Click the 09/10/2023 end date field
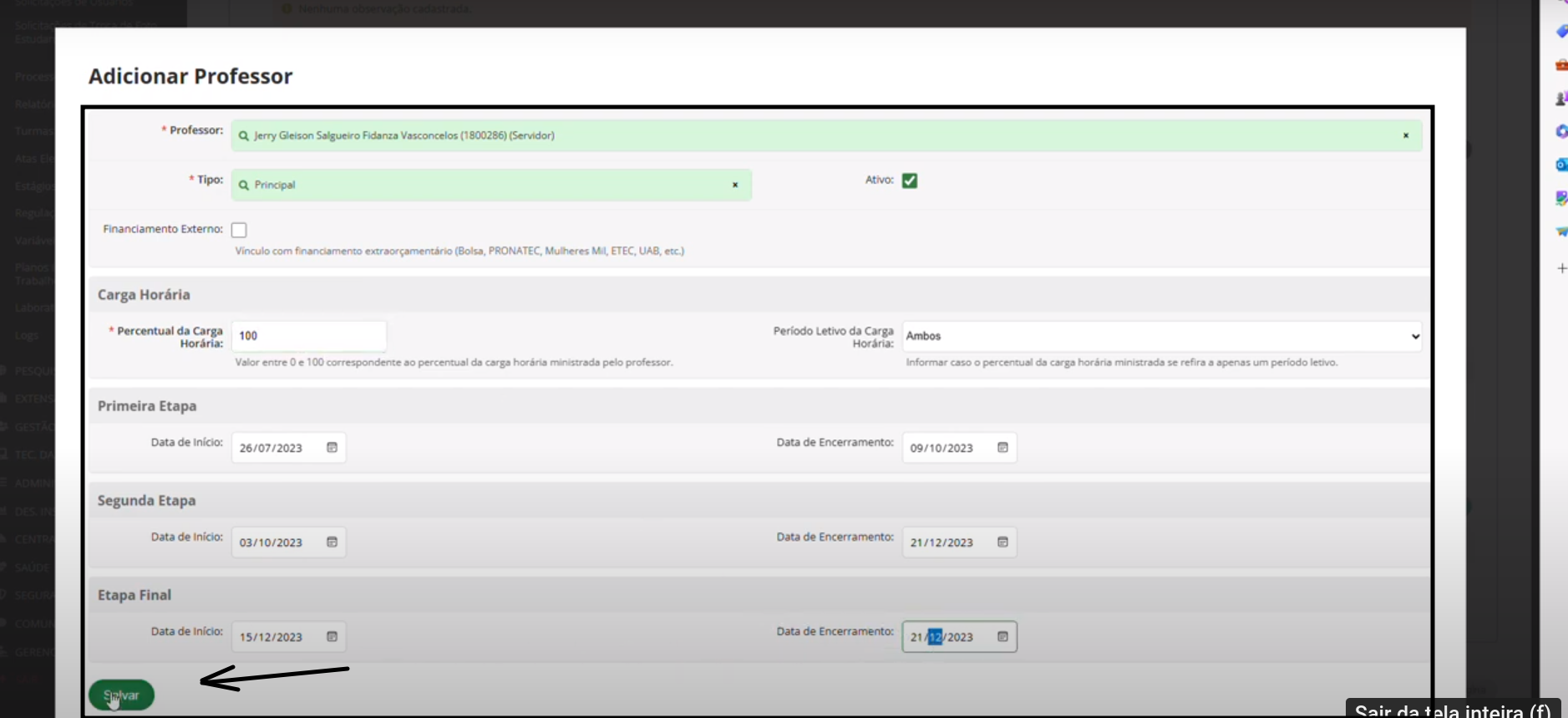 coord(959,448)
